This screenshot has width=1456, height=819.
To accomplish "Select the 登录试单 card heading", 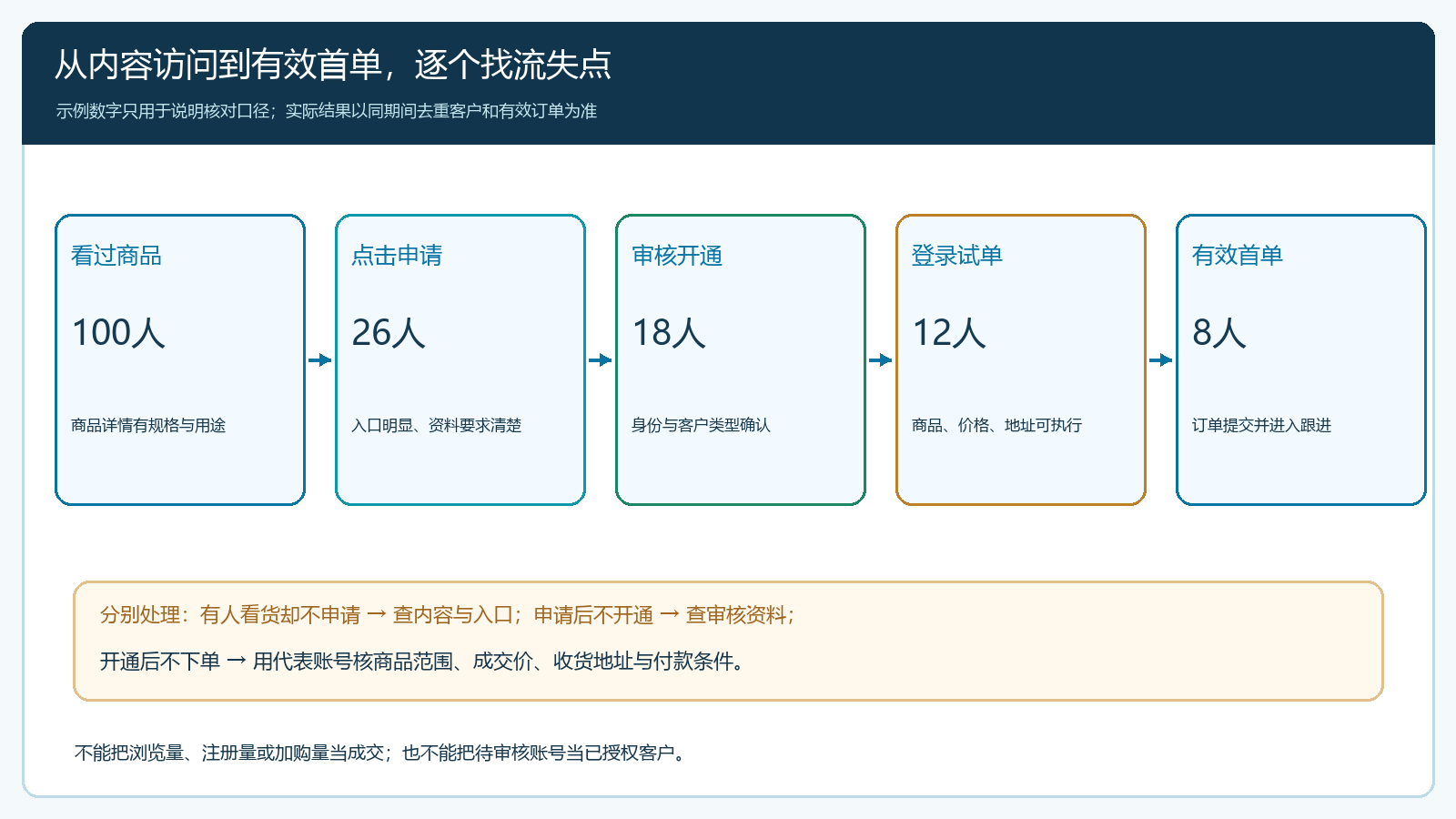I will (x=957, y=256).
